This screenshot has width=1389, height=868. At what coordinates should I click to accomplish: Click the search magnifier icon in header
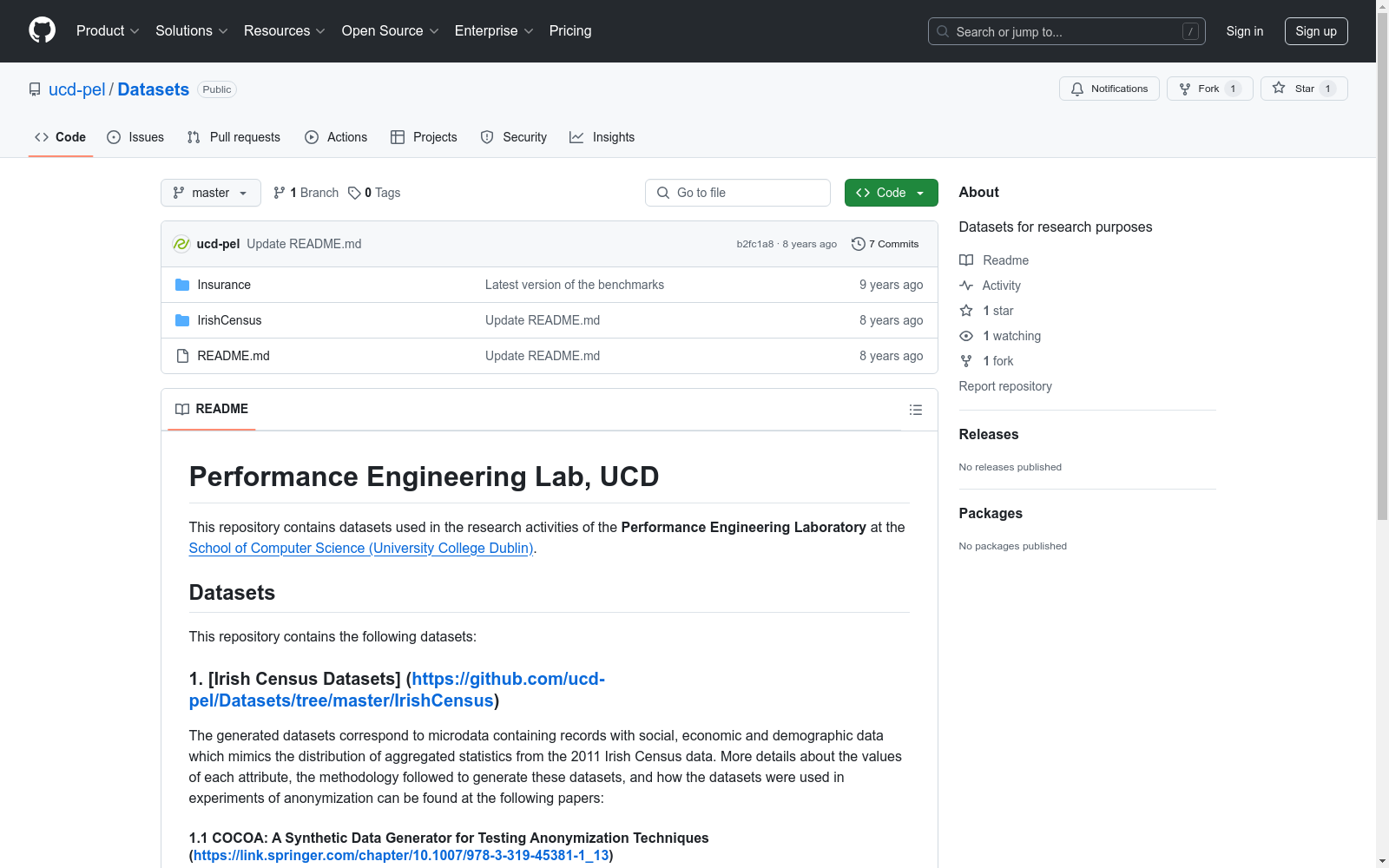tap(943, 31)
